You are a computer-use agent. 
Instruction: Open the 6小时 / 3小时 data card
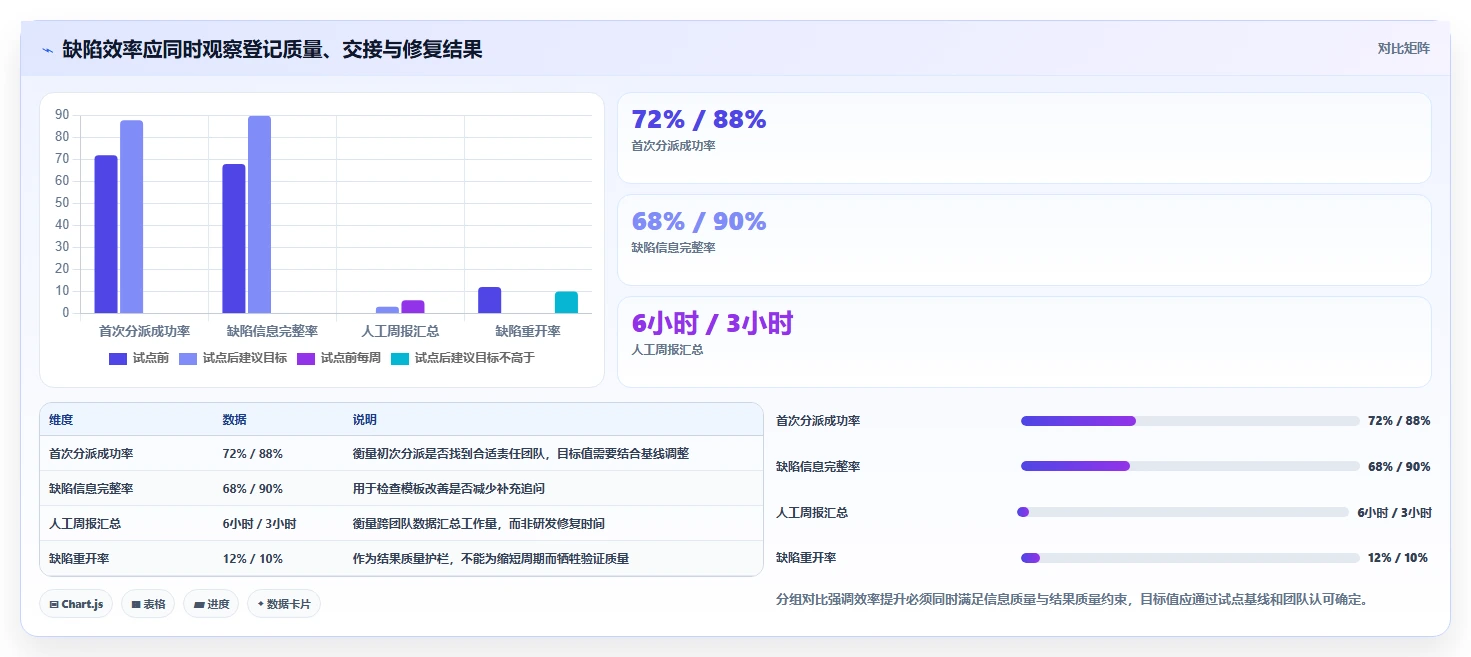1024,342
